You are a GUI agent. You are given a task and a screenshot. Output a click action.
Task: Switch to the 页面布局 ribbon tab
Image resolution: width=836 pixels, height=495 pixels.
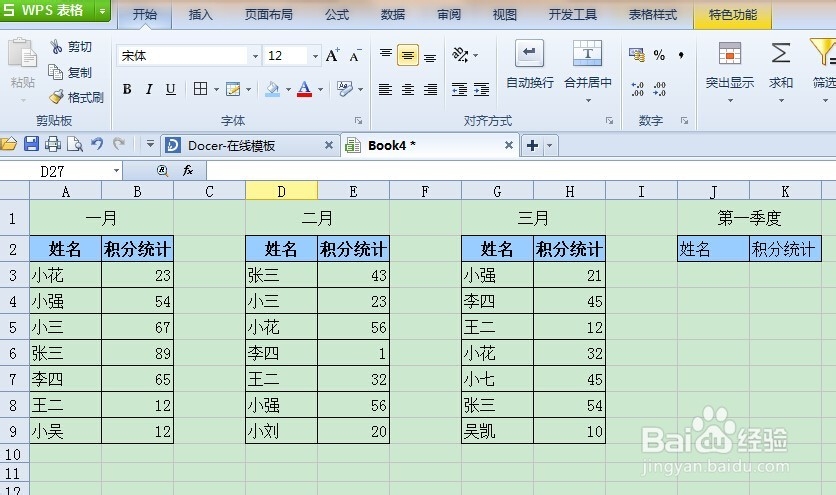(x=269, y=15)
